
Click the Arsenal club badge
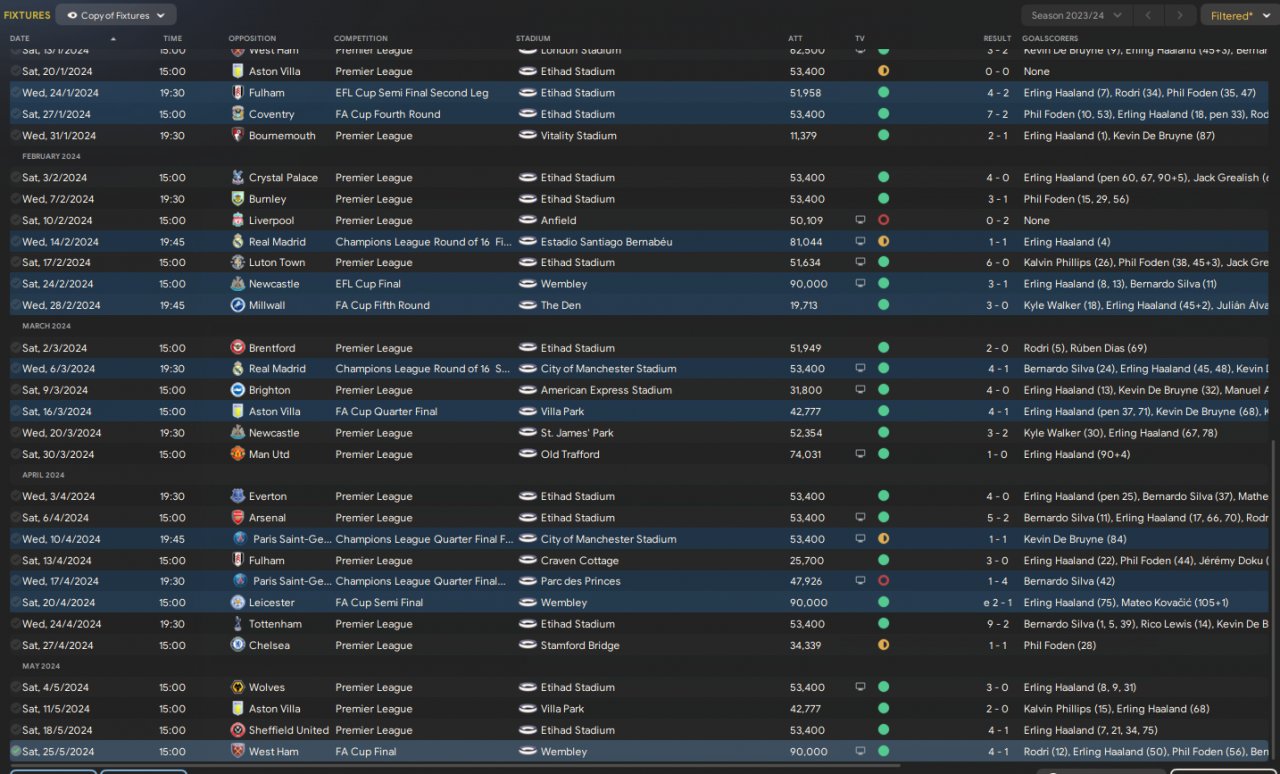pos(237,518)
